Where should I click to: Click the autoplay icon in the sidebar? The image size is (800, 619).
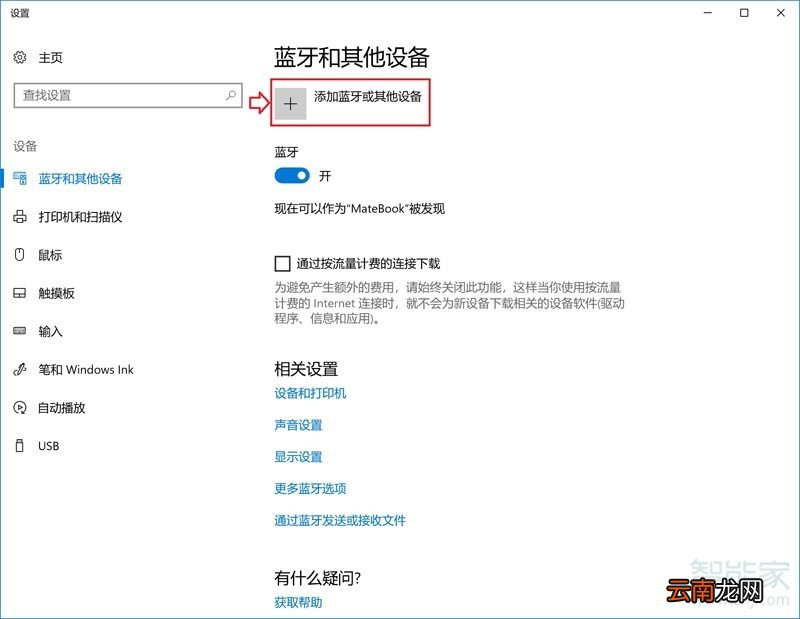point(19,407)
